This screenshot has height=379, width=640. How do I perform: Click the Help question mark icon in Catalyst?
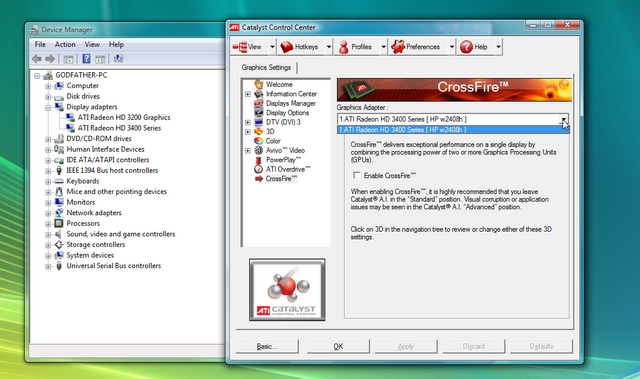(466, 47)
